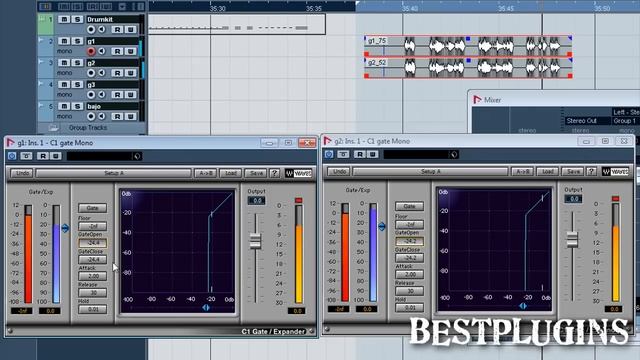Mute the g1 track
Screen dimensions: 640x360
[64, 41]
